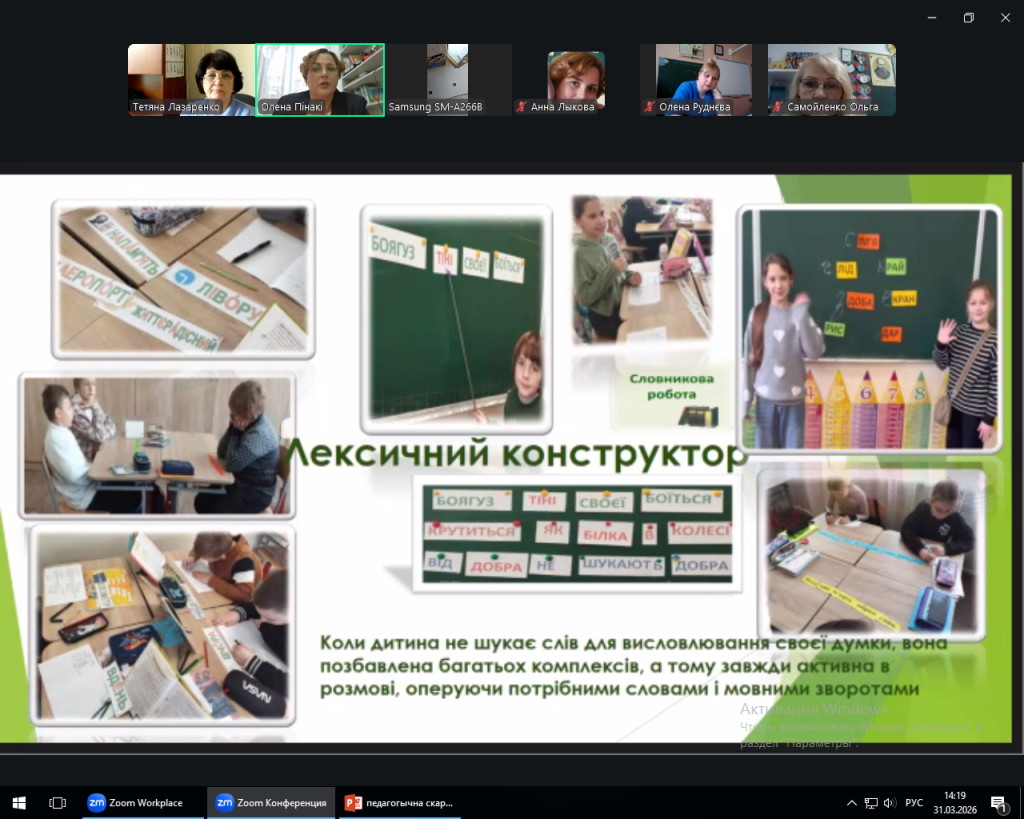Open the PowerPoint педагогічна скарбничка taskbar item
The height and width of the screenshot is (819, 1024).
pyautogui.click(x=399, y=802)
